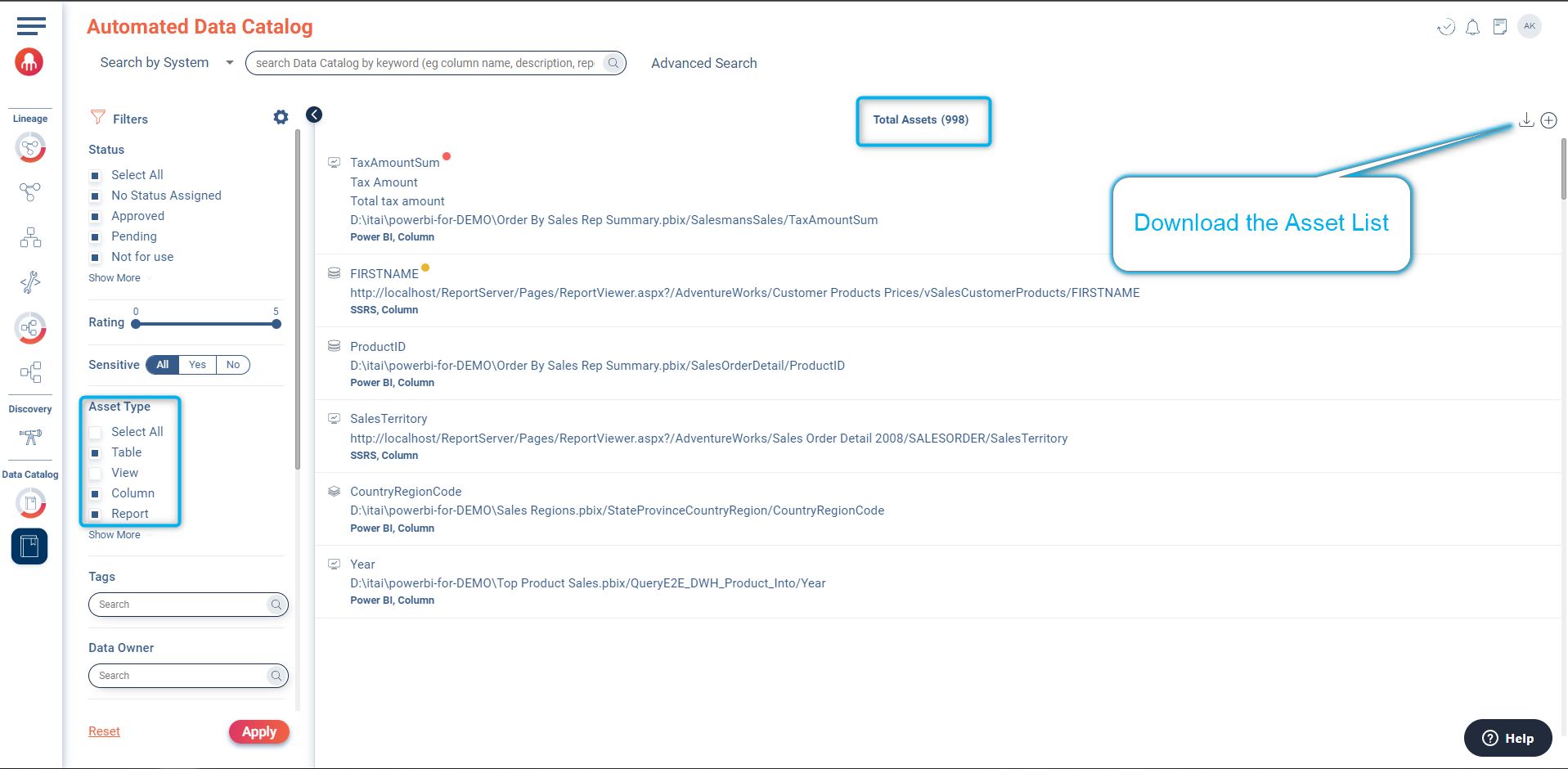Click the Rating slider right handle

[276, 324]
